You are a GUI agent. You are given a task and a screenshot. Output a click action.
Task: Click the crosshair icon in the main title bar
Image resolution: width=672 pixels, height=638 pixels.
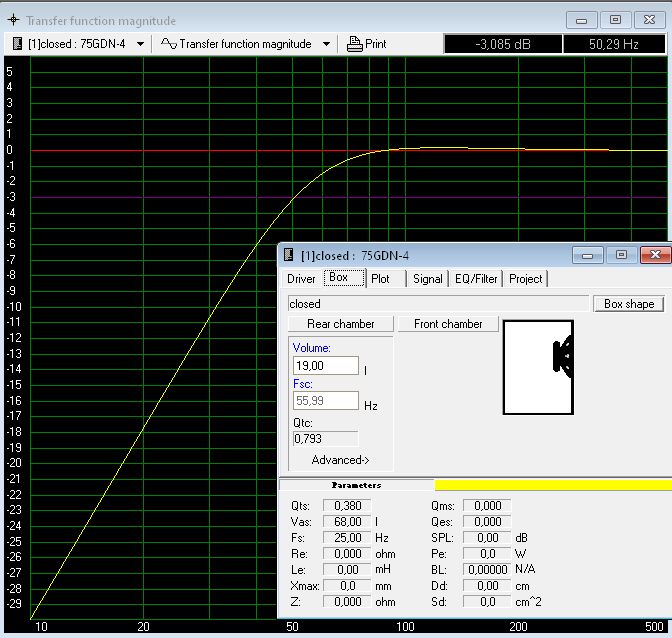click(x=13, y=20)
